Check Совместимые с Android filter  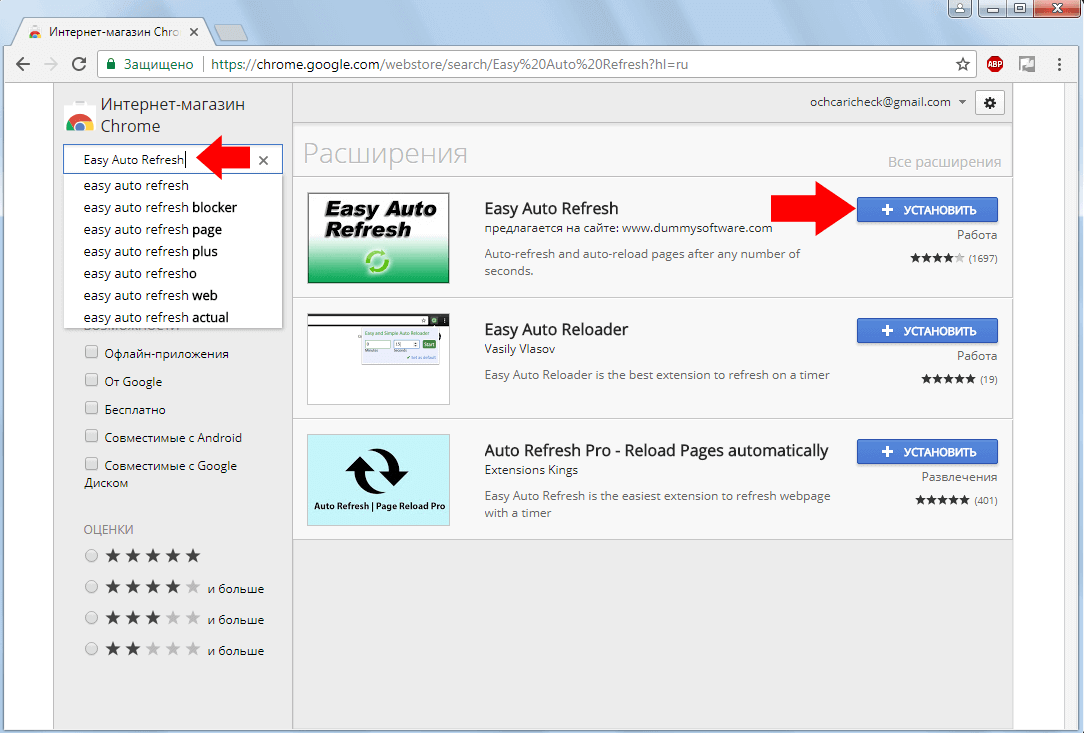coord(91,436)
